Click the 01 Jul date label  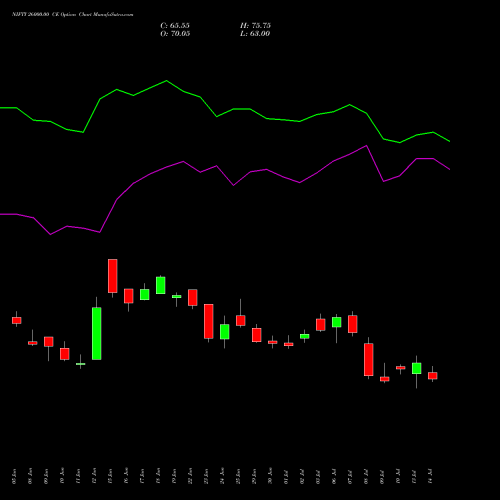(286, 476)
